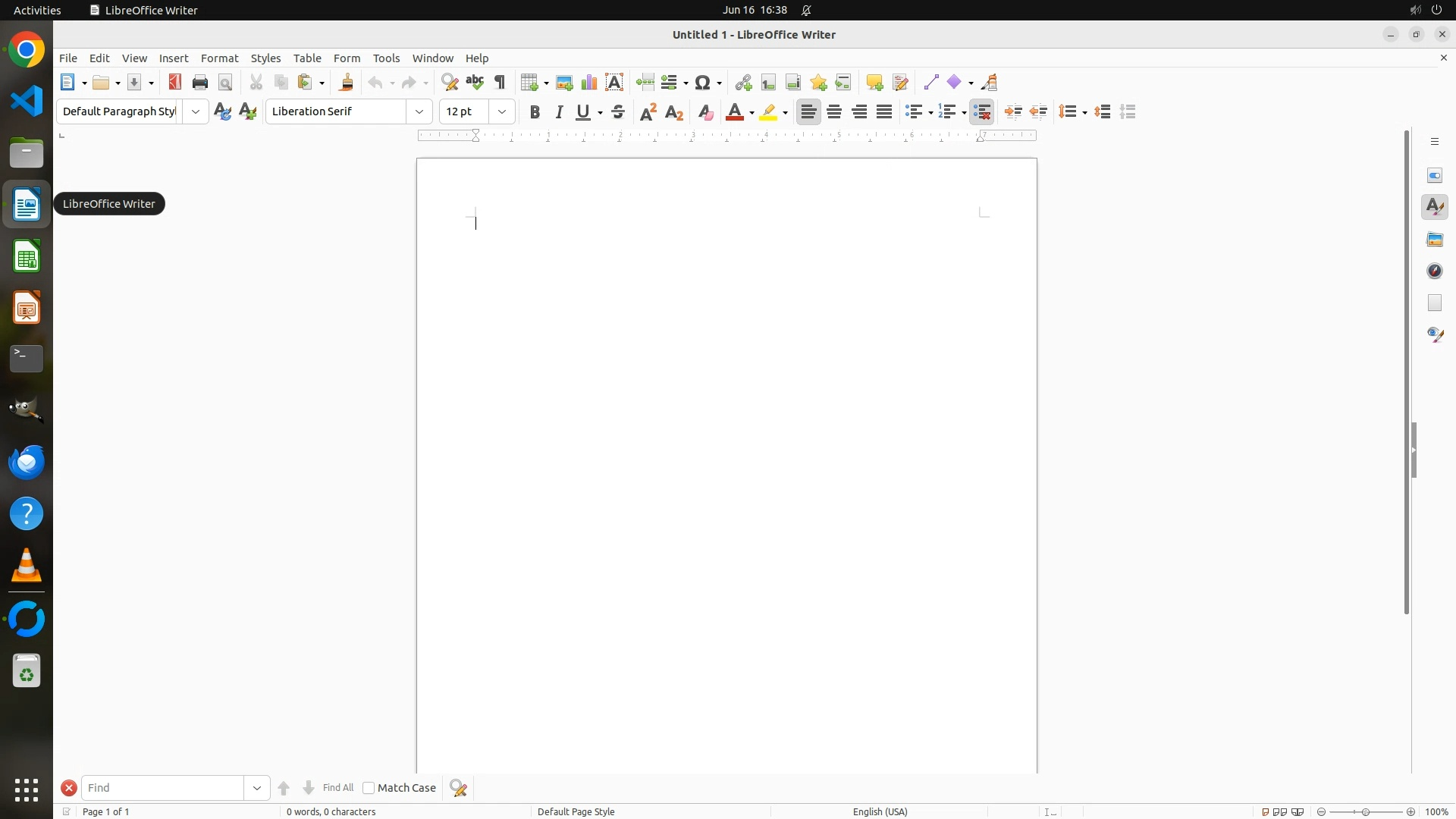The image size is (1456, 819).
Task: Enable the Match Case checkbox
Action: point(369,788)
